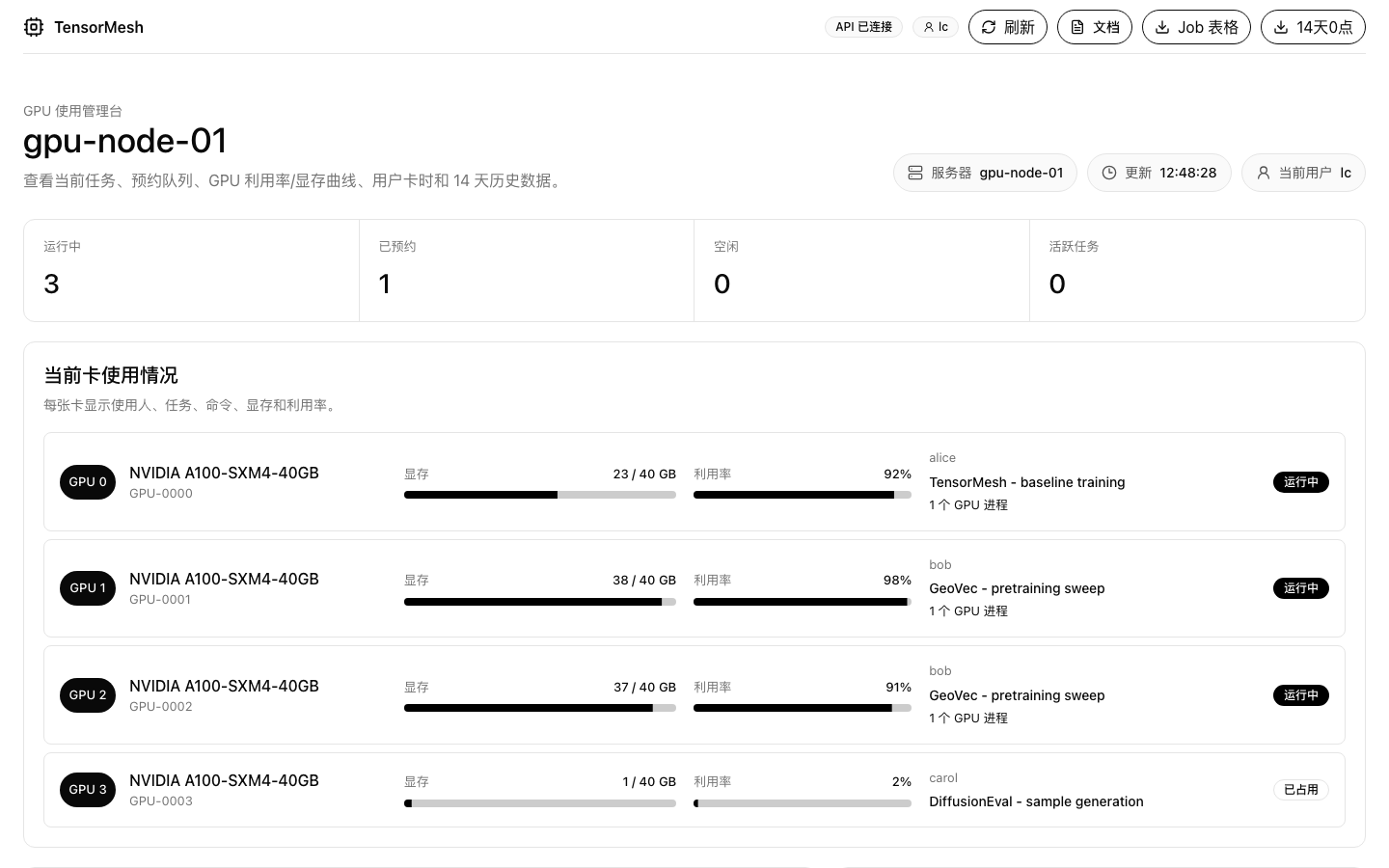Click user name carol on GPU 3 row
1389x868 pixels.
[943, 778]
